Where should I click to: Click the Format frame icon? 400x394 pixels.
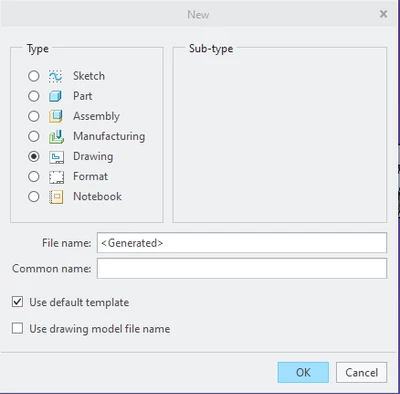pyautogui.click(x=56, y=177)
